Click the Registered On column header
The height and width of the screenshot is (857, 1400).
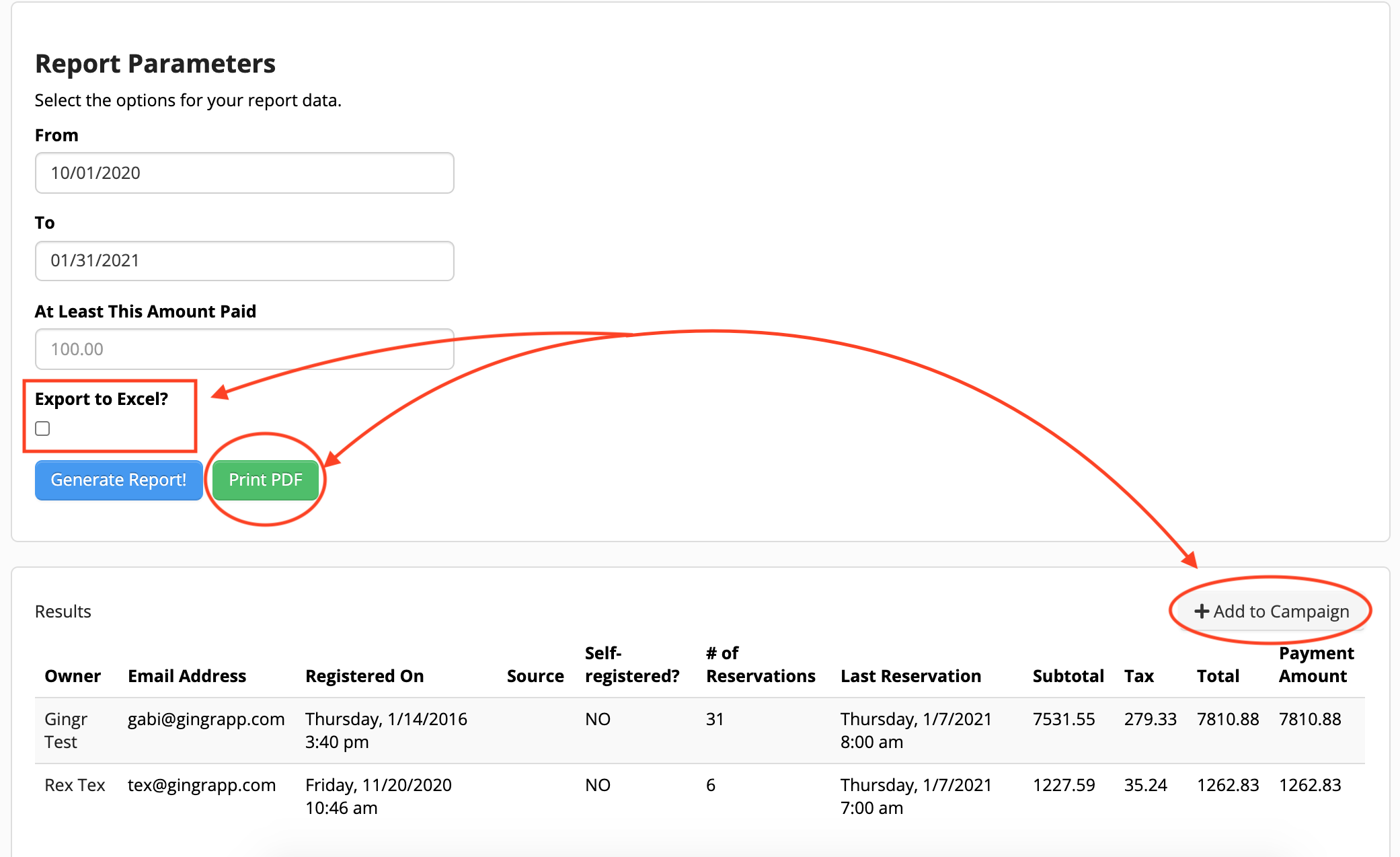[x=364, y=675]
